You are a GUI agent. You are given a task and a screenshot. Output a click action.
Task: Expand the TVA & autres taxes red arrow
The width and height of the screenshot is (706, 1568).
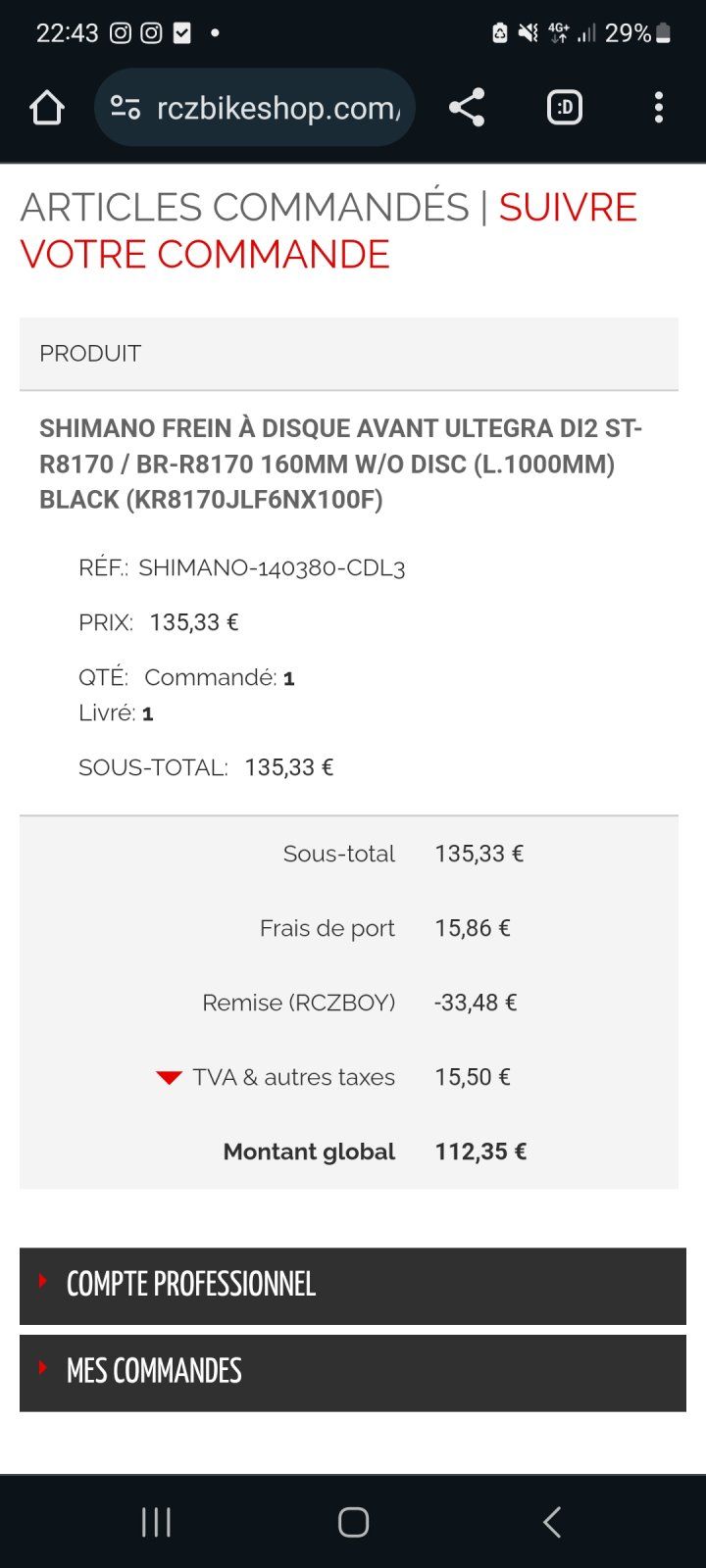pyautogui.click(x=169, y=1078)
